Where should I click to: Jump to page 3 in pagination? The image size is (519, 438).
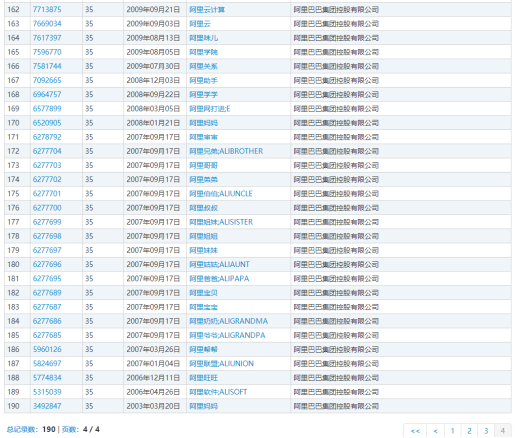tap(486, 431)
